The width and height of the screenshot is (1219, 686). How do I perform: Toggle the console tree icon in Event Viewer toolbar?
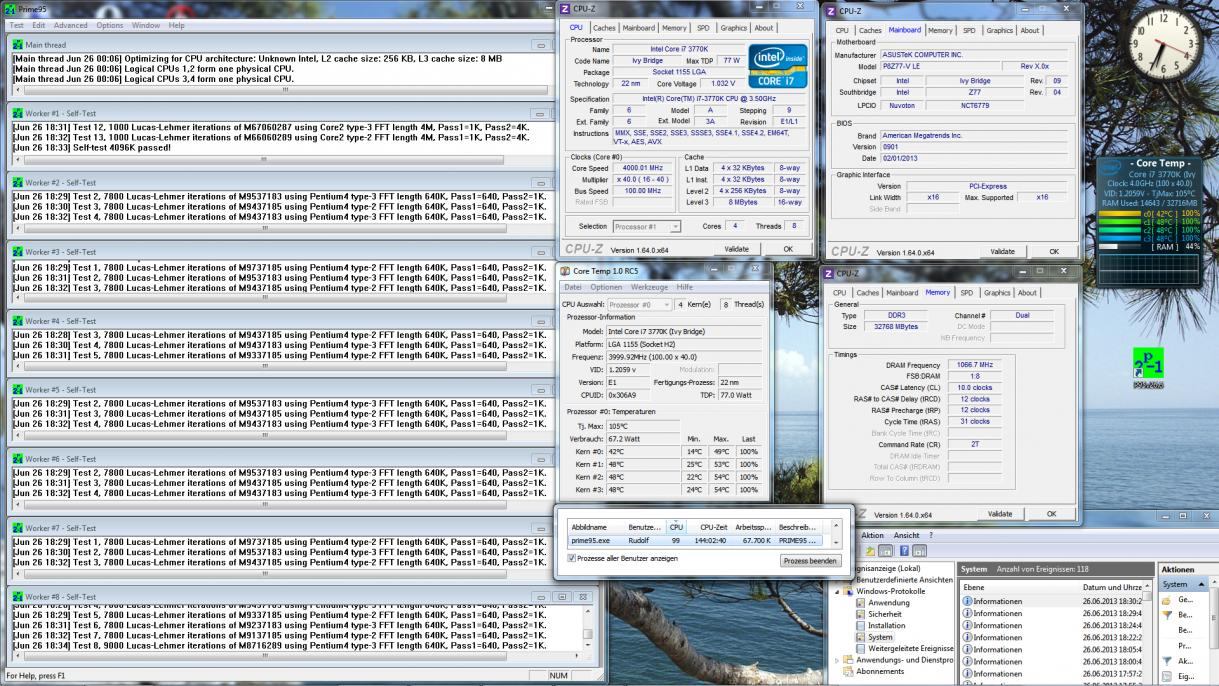[x=886, y=551]
